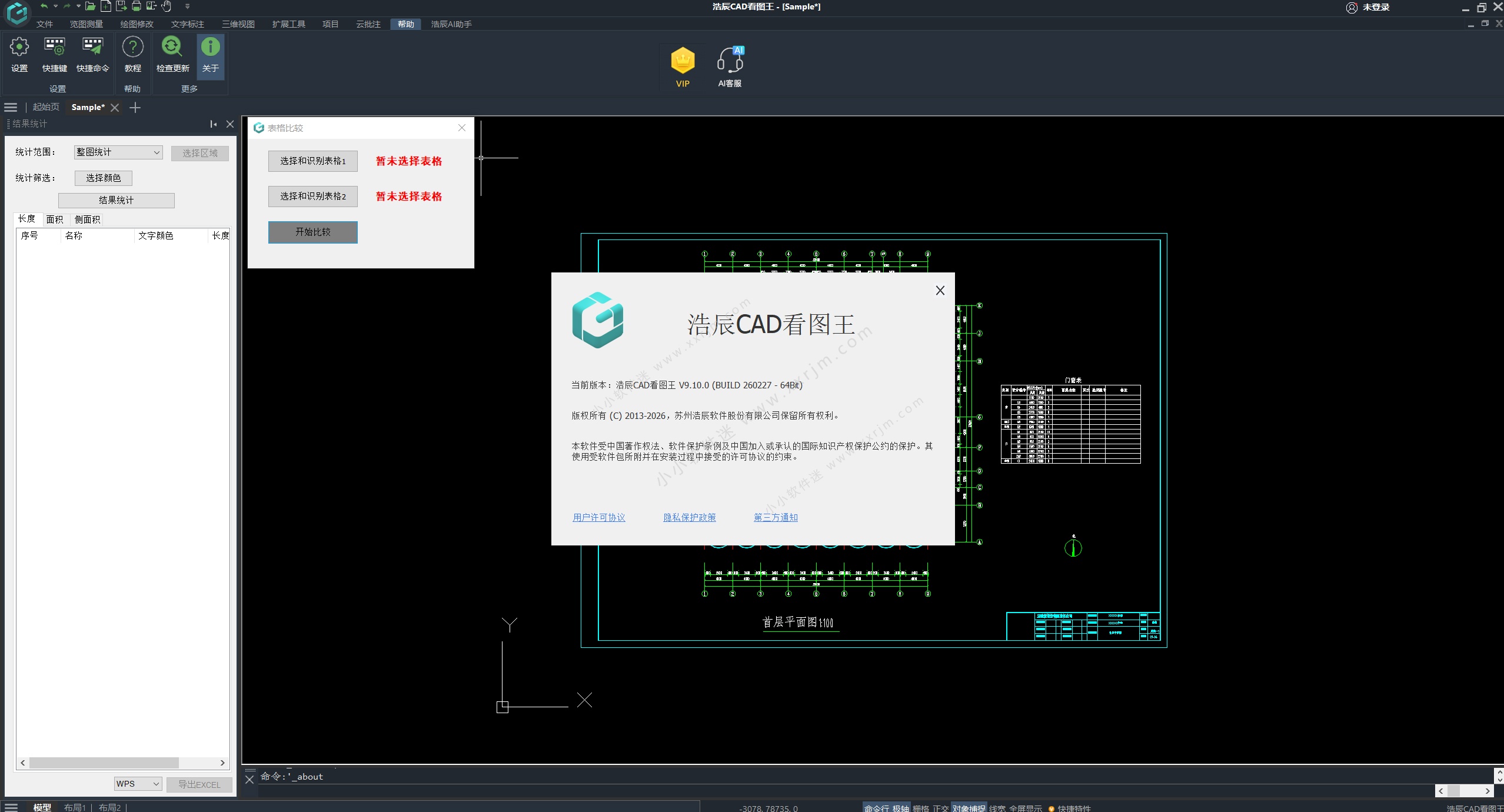1504x812 pixels.
Task: Click the print icon in quick toolbar
Action: [x=137, y=6]
